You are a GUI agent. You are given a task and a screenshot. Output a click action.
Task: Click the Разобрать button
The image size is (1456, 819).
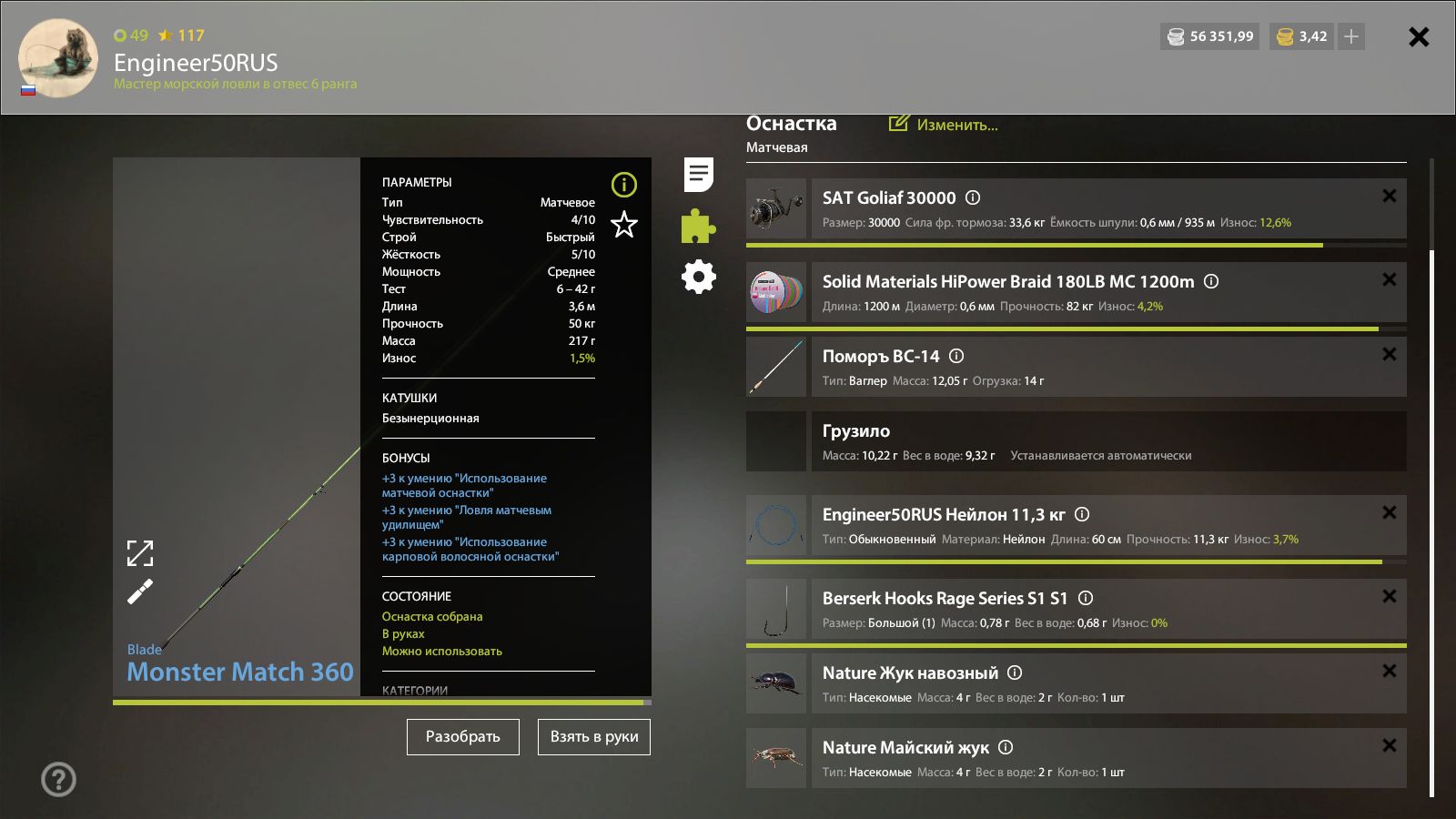463,737
